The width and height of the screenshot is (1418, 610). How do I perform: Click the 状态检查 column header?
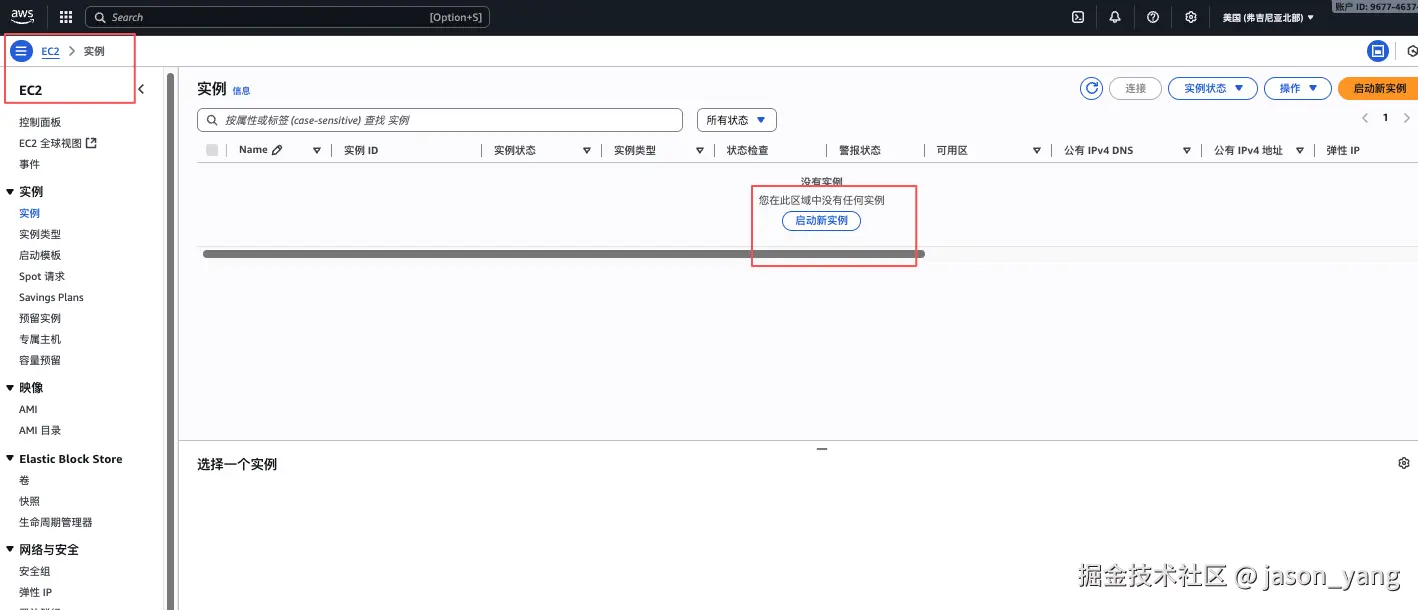pyautogui.click(x=747, y=150)
